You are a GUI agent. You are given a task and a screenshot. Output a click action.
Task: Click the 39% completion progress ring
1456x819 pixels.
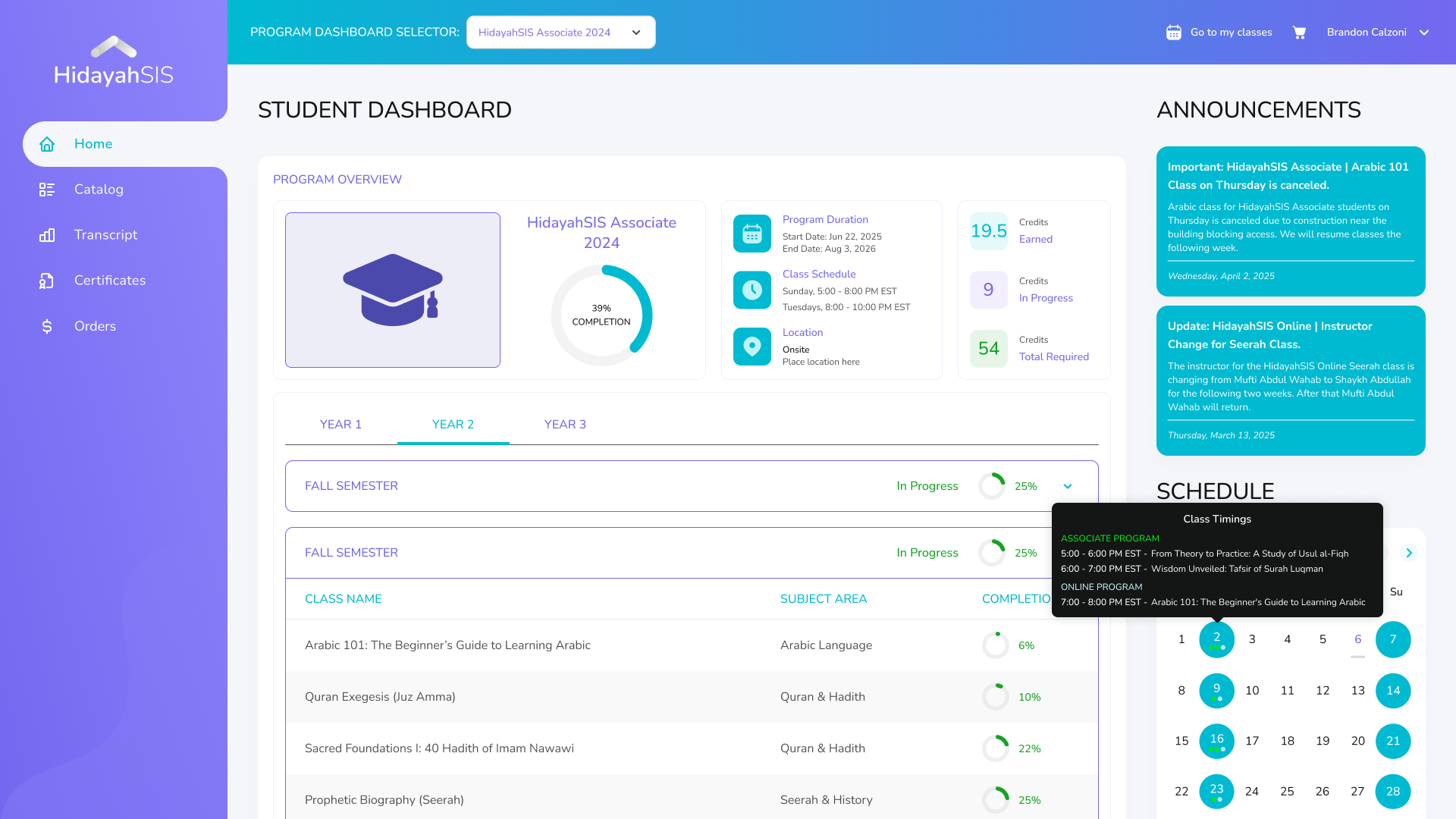pyautogui.click(x=601, y=315)
